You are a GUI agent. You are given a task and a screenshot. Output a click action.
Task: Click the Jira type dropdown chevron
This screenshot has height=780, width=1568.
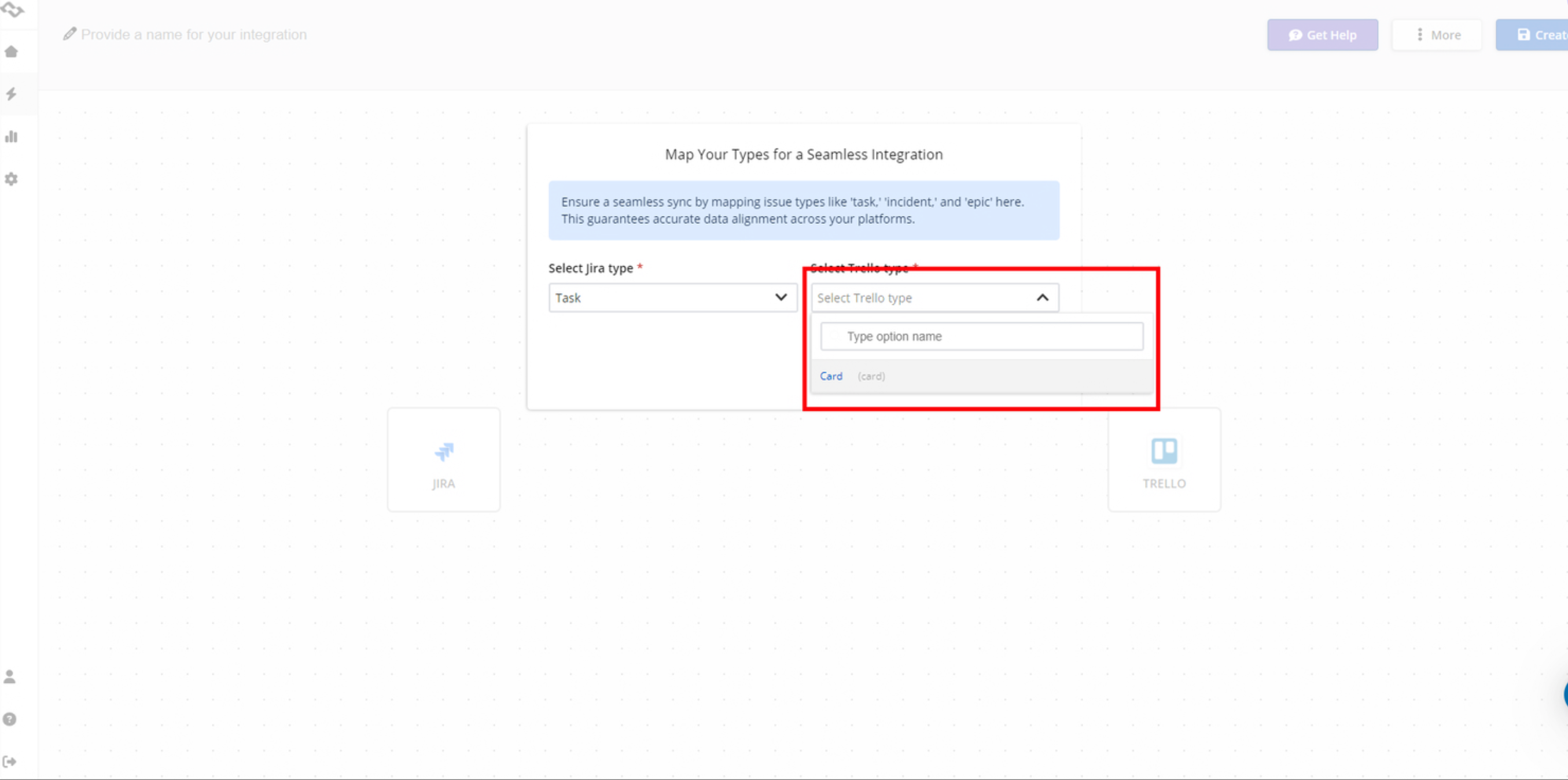click(781, 298)
